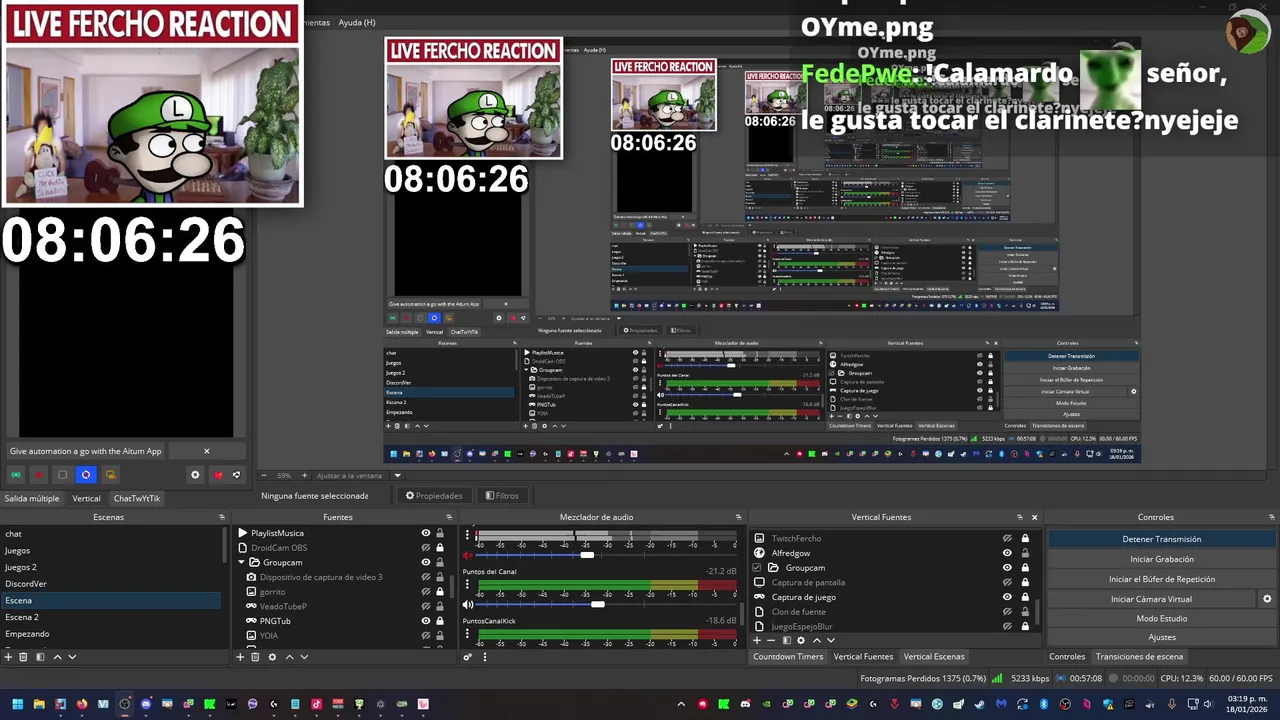
Task: Open Ajustes settings button
Action: [1161, 637]
